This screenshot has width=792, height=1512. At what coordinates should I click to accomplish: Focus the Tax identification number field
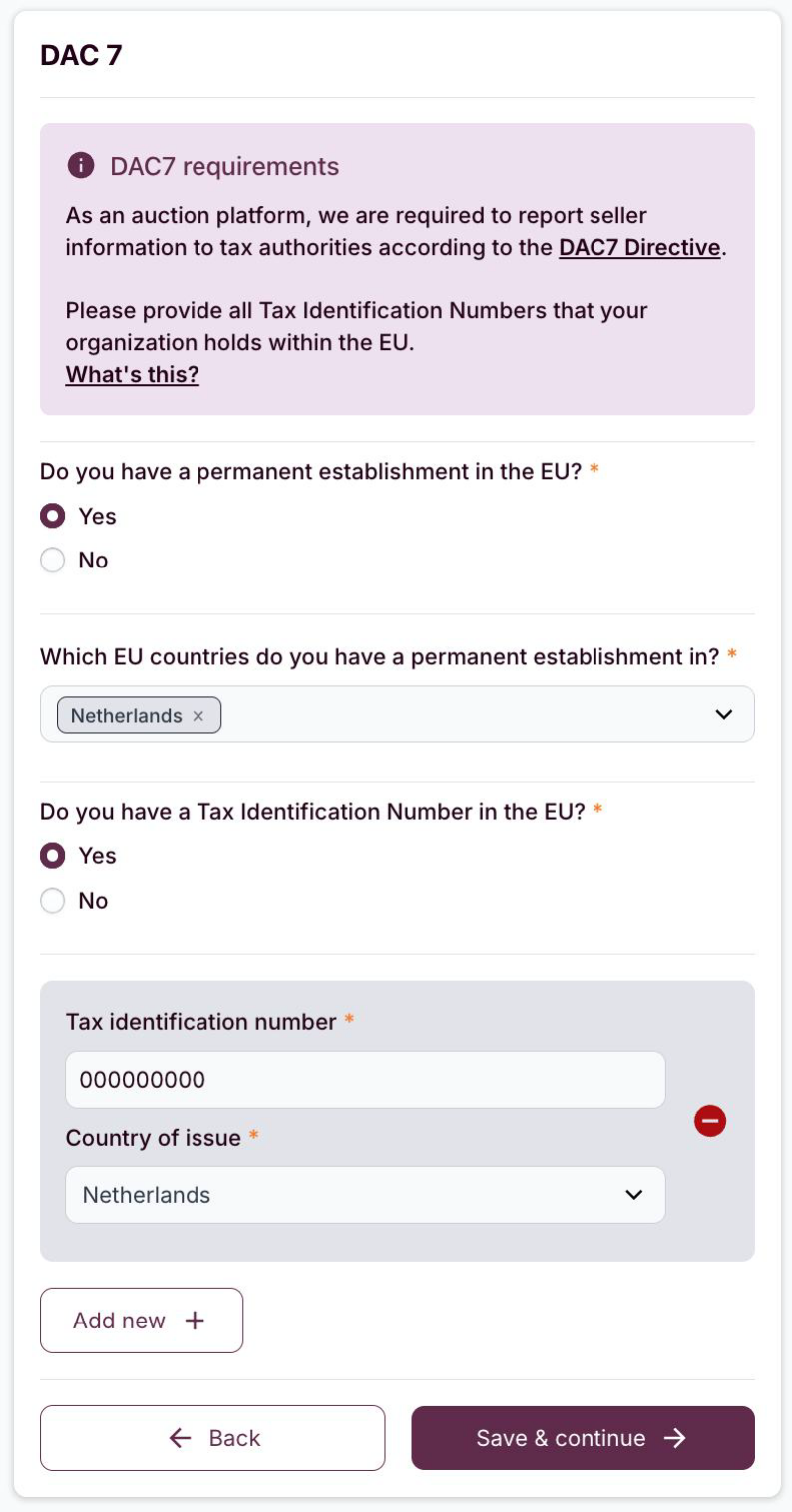coord(365,1080)
